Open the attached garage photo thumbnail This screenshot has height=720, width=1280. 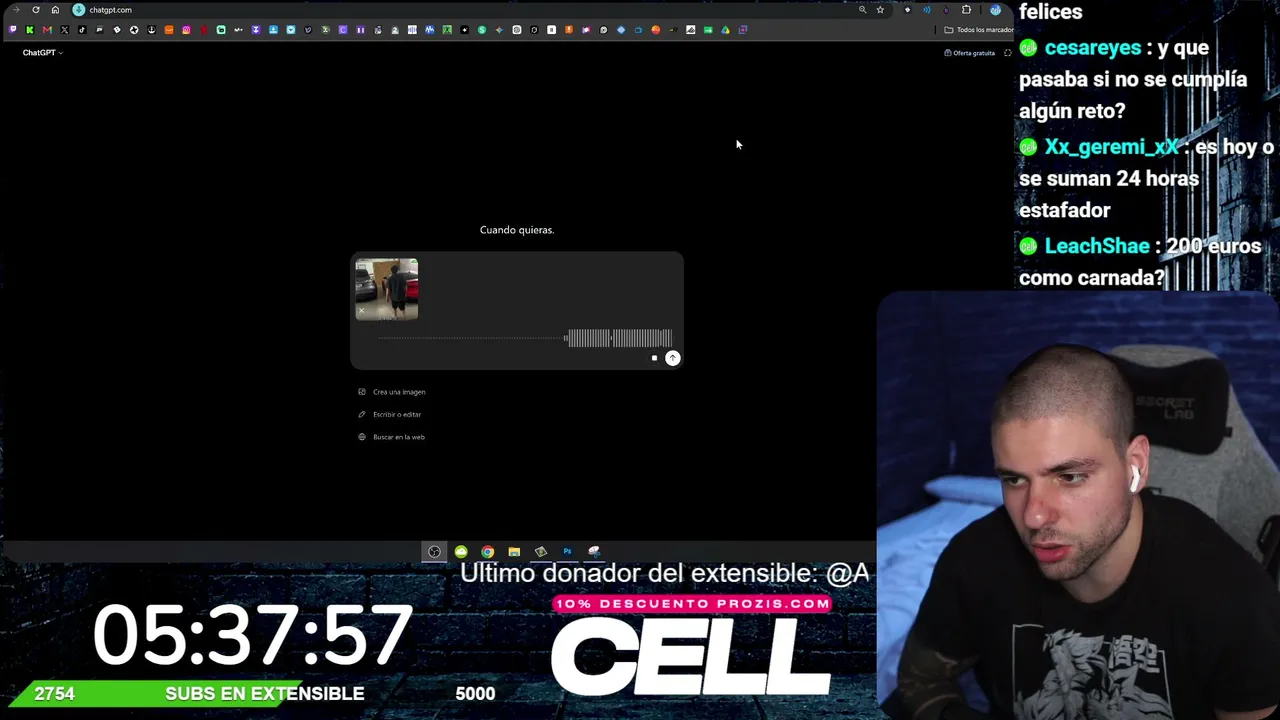pos(387,289)
